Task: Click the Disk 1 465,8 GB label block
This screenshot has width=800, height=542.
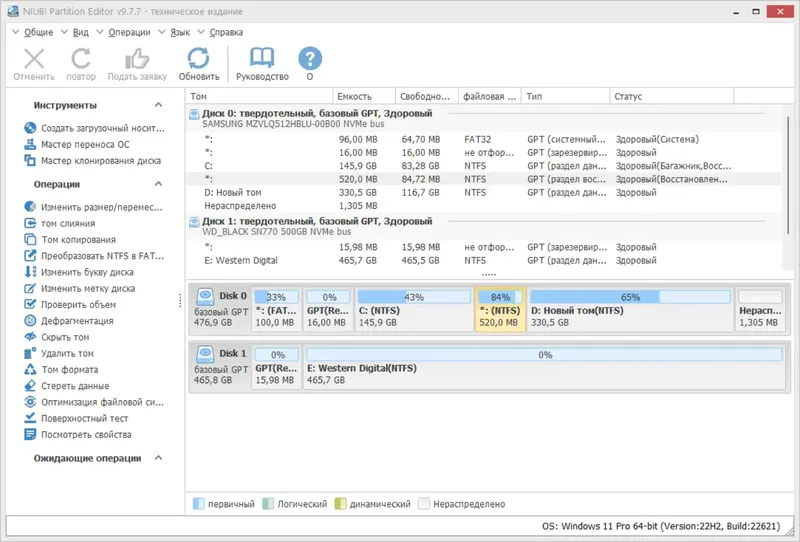Action: 220,367
